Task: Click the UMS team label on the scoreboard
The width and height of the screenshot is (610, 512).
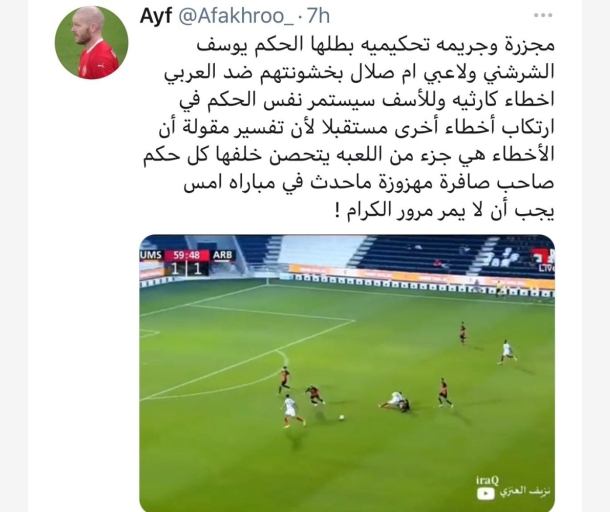Action: [x=151, y=255]
